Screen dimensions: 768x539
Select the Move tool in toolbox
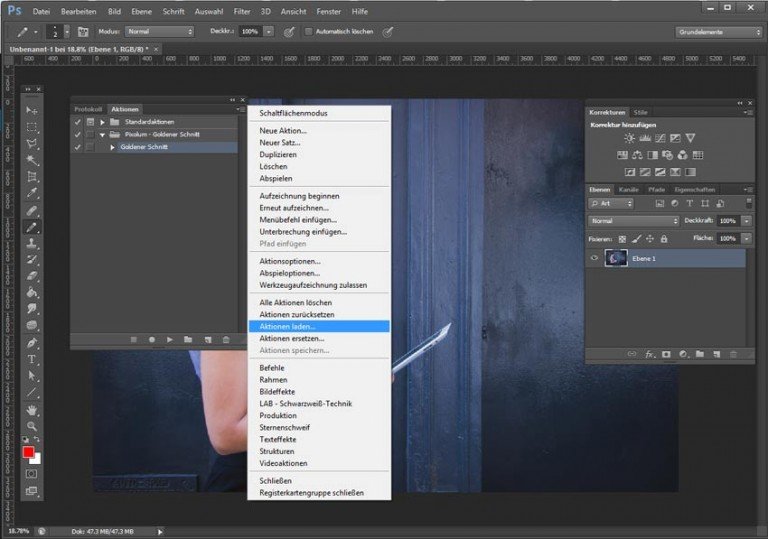(x=32, y=110)
